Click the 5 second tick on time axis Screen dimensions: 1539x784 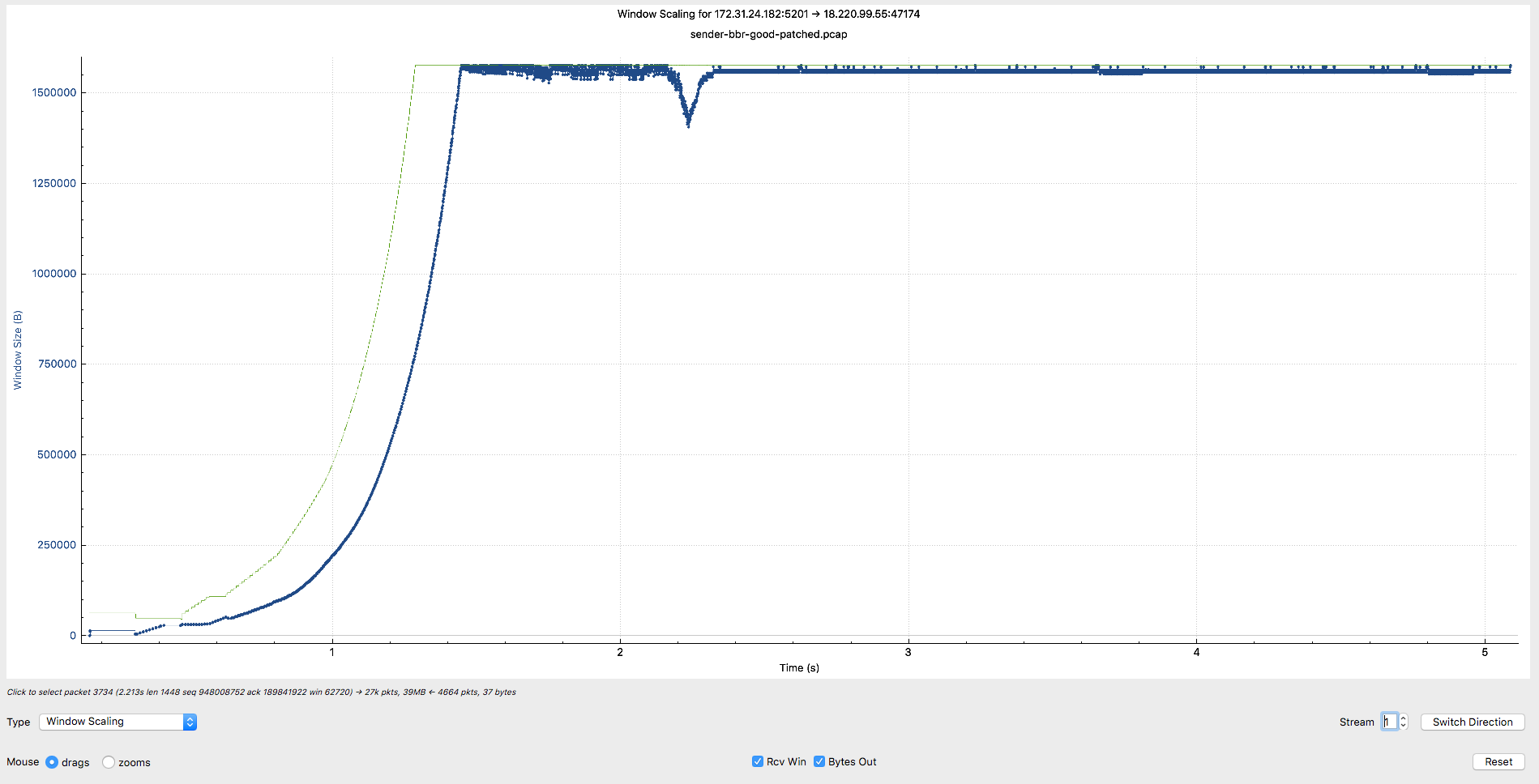tap(1485, 652)
